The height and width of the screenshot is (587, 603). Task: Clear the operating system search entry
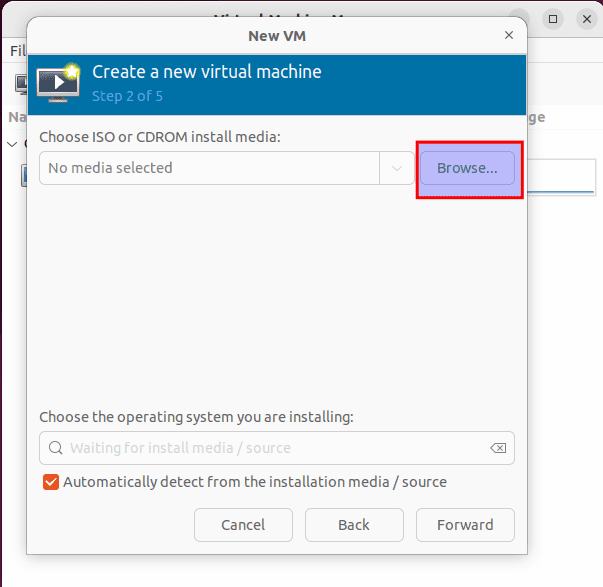(x=498, y=448)
